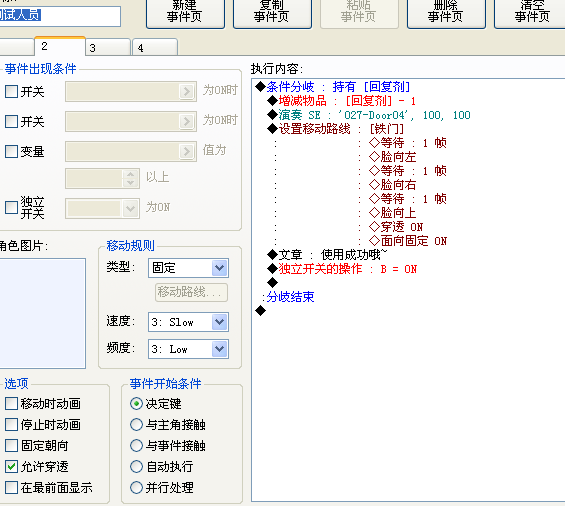Select the 与主角接触 trigger radio button
The image size is (565, 506).
[136, 425]
